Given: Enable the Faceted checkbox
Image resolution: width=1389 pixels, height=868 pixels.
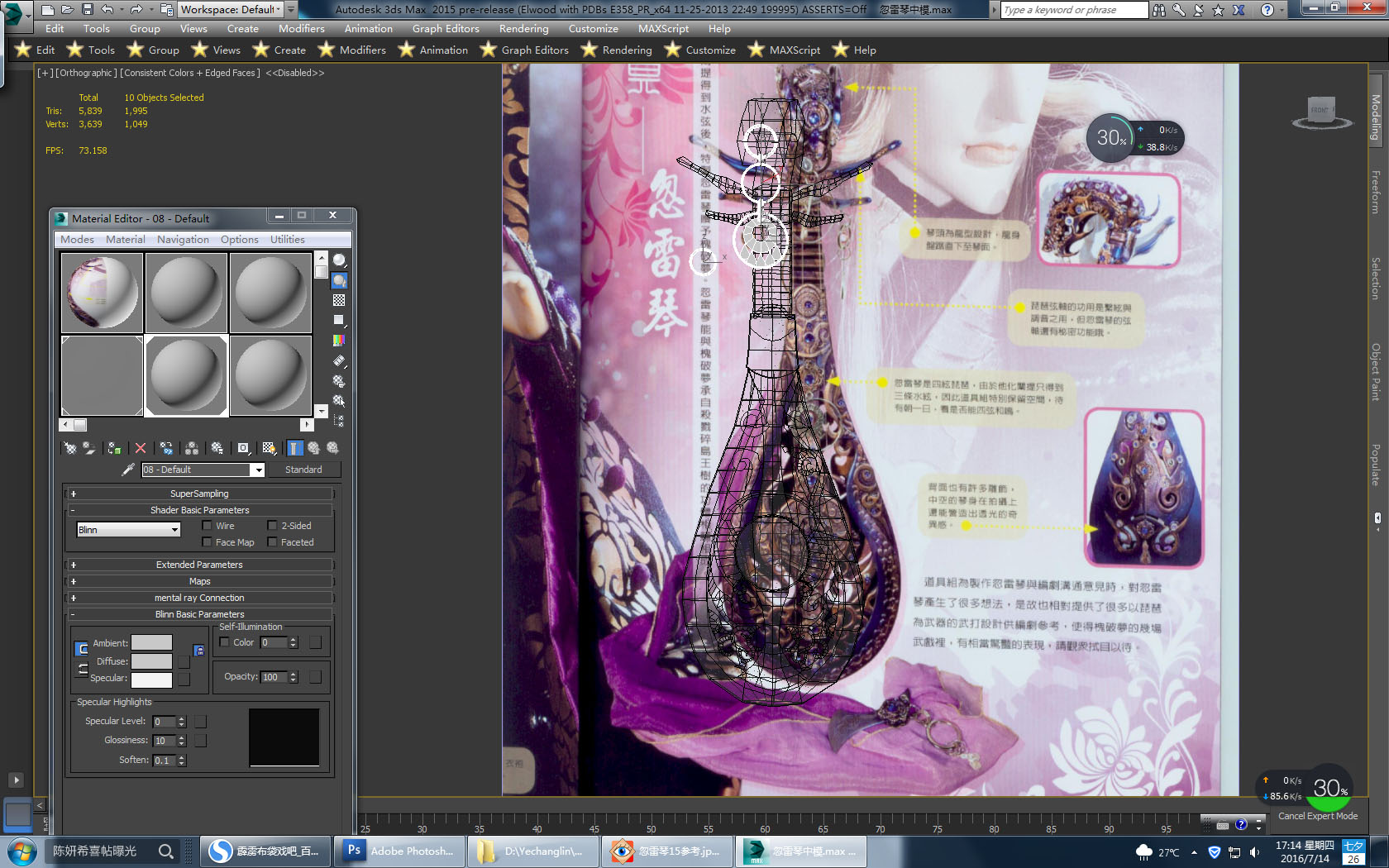Looking at the screenshot, I should pos(272,542).
